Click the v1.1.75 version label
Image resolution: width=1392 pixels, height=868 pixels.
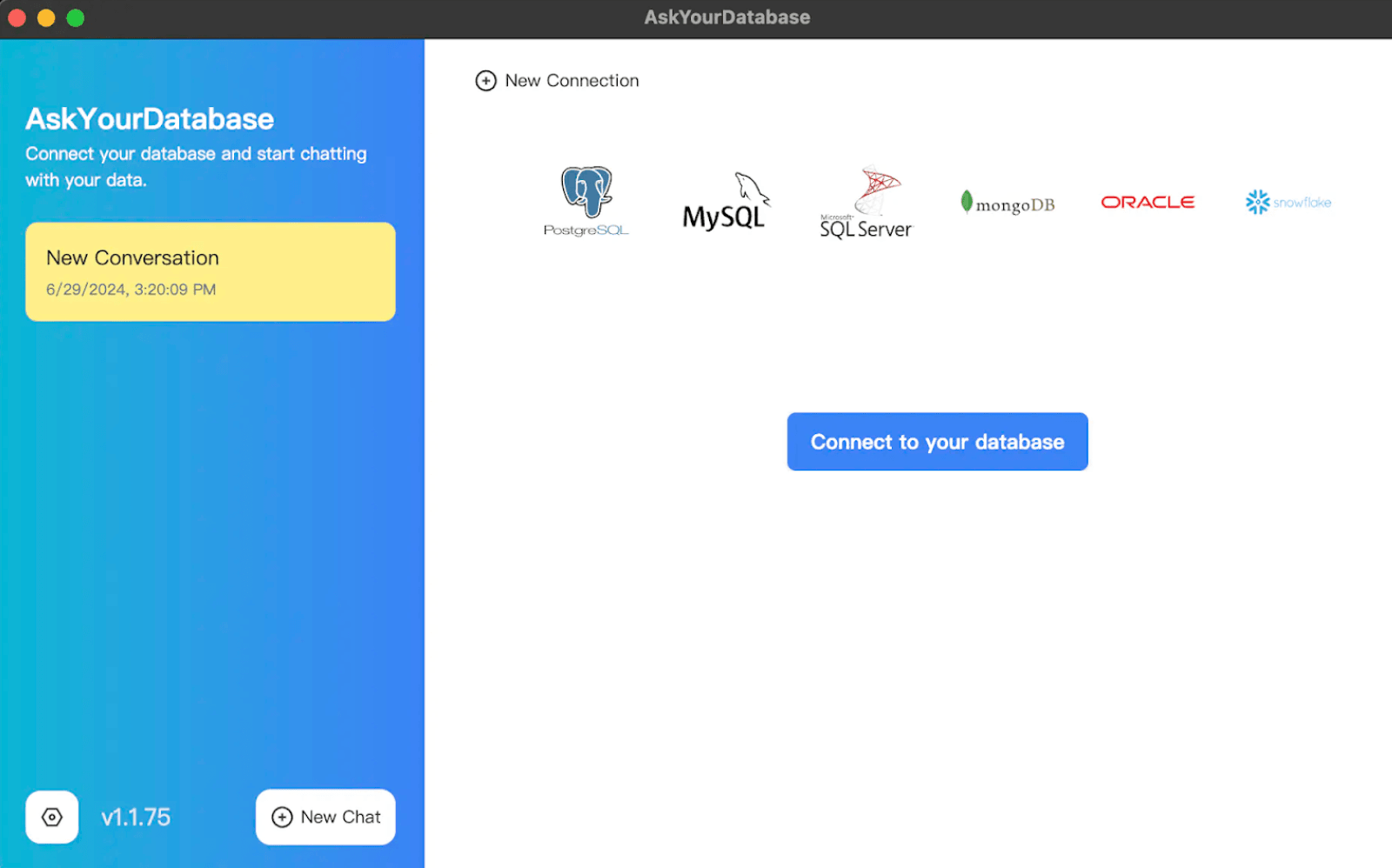tap(136, 817)
